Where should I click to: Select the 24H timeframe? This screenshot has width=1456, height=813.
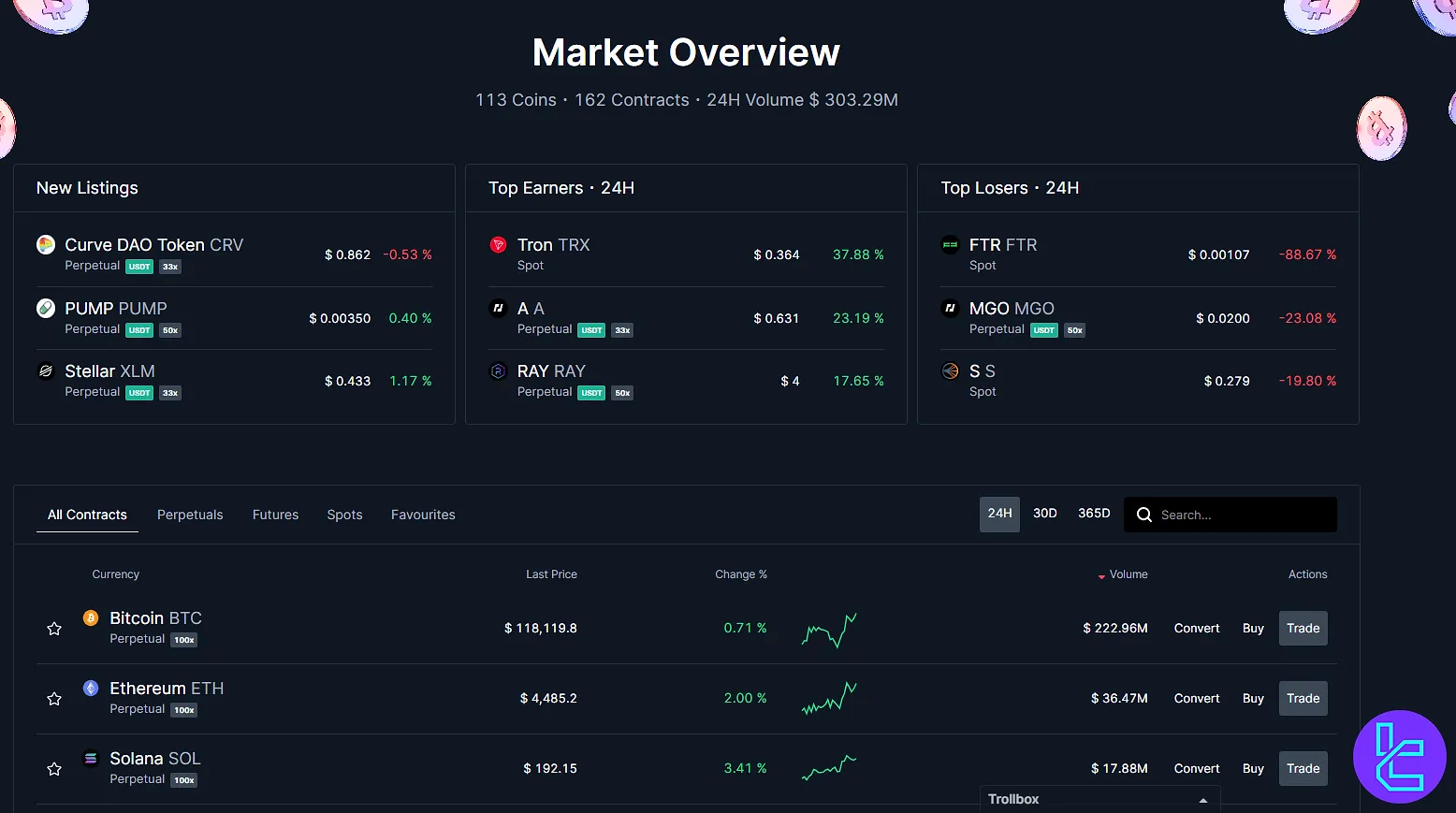[x=999, y=514]
